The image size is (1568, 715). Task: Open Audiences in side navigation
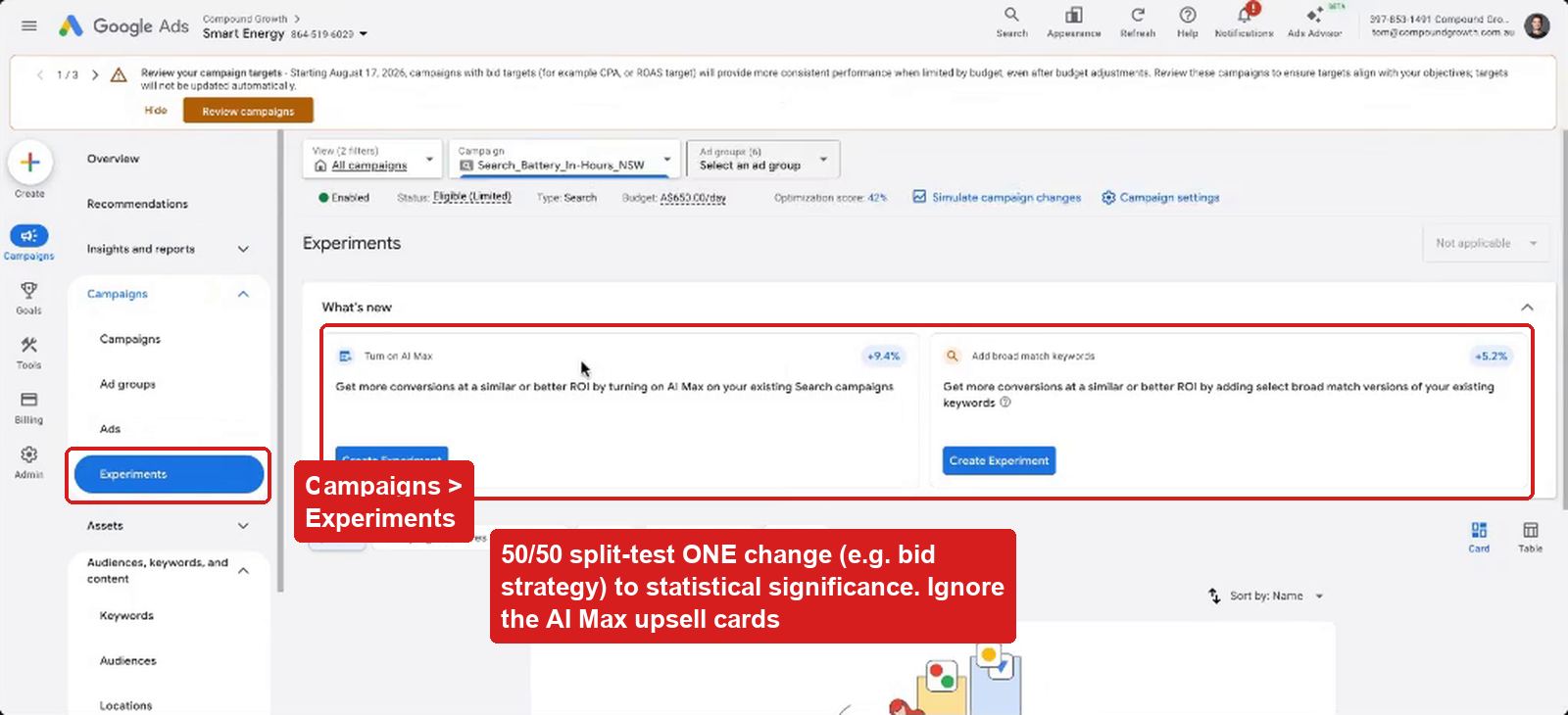point(127,661)
